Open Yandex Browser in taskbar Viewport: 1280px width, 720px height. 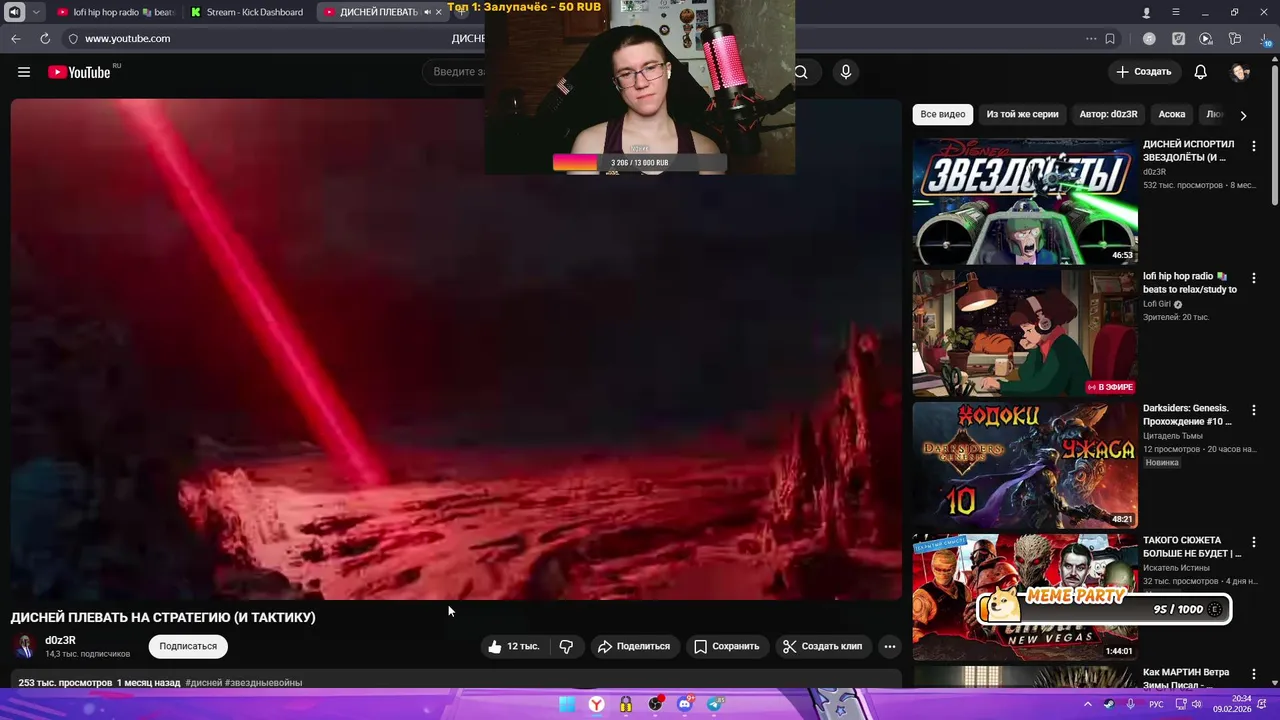click(x=596, y=704)
